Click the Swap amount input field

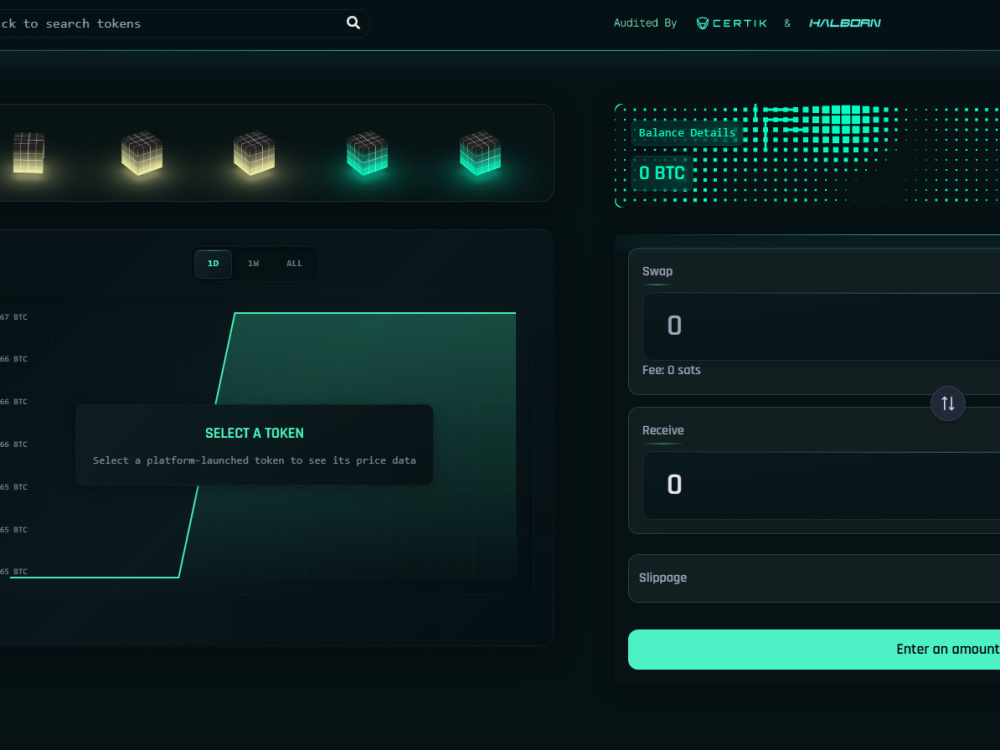pyautogui.click(x=821, y=327)
